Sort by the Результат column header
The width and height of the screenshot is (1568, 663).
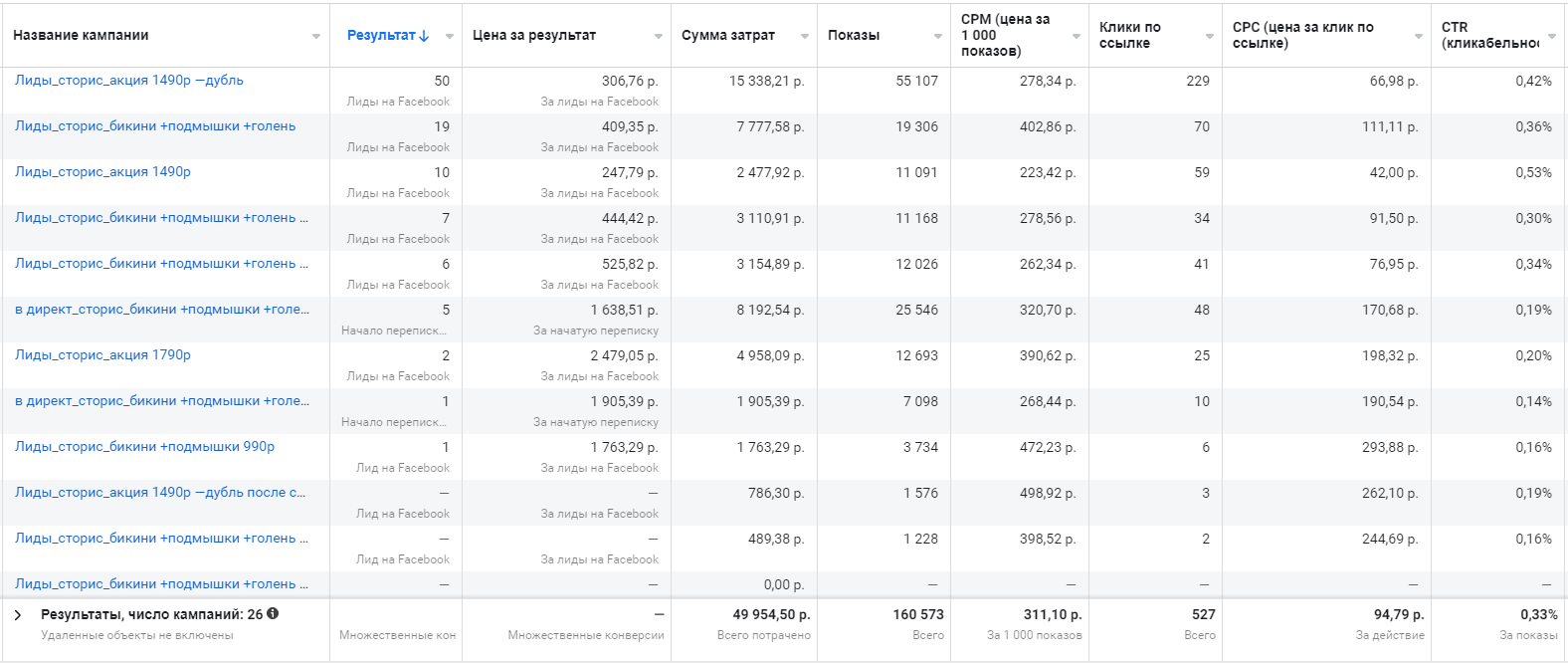tap(380, 35)
